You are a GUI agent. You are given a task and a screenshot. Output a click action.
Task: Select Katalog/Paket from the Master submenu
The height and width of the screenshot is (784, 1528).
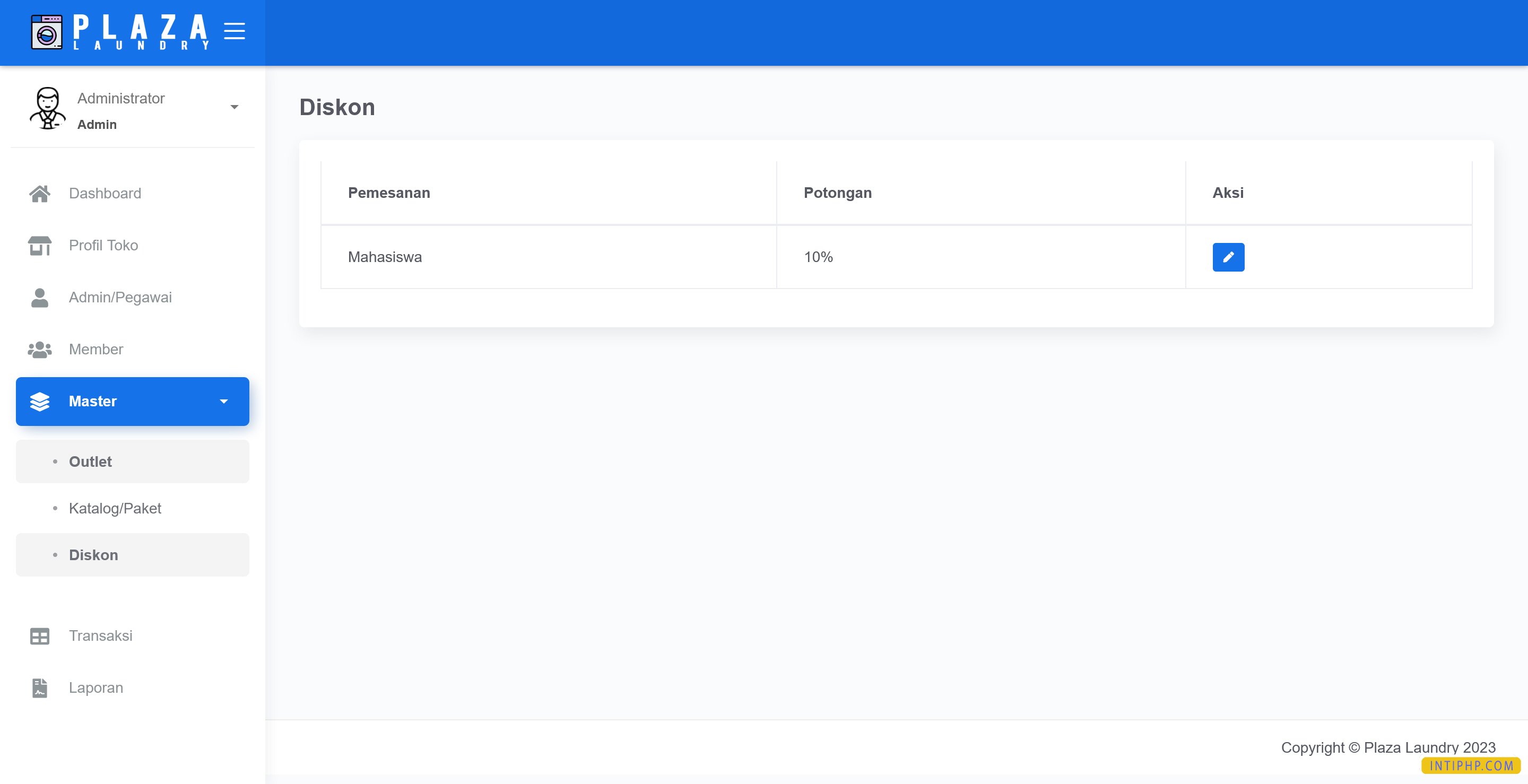[115, 508]
